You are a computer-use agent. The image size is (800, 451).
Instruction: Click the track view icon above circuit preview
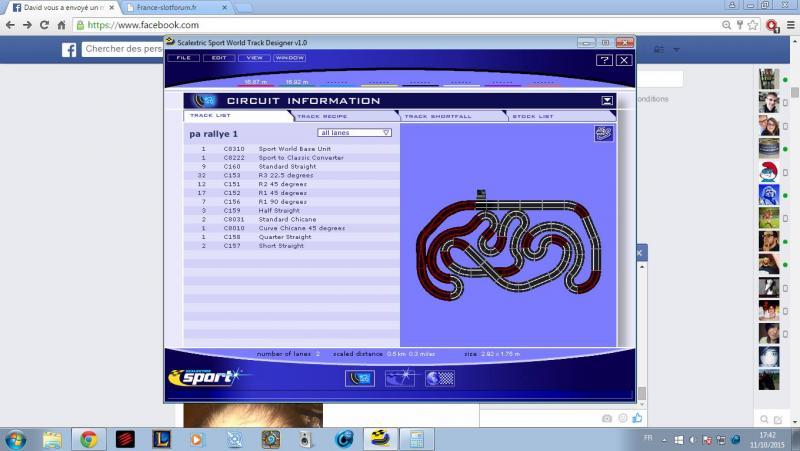(x=603, y=133)
